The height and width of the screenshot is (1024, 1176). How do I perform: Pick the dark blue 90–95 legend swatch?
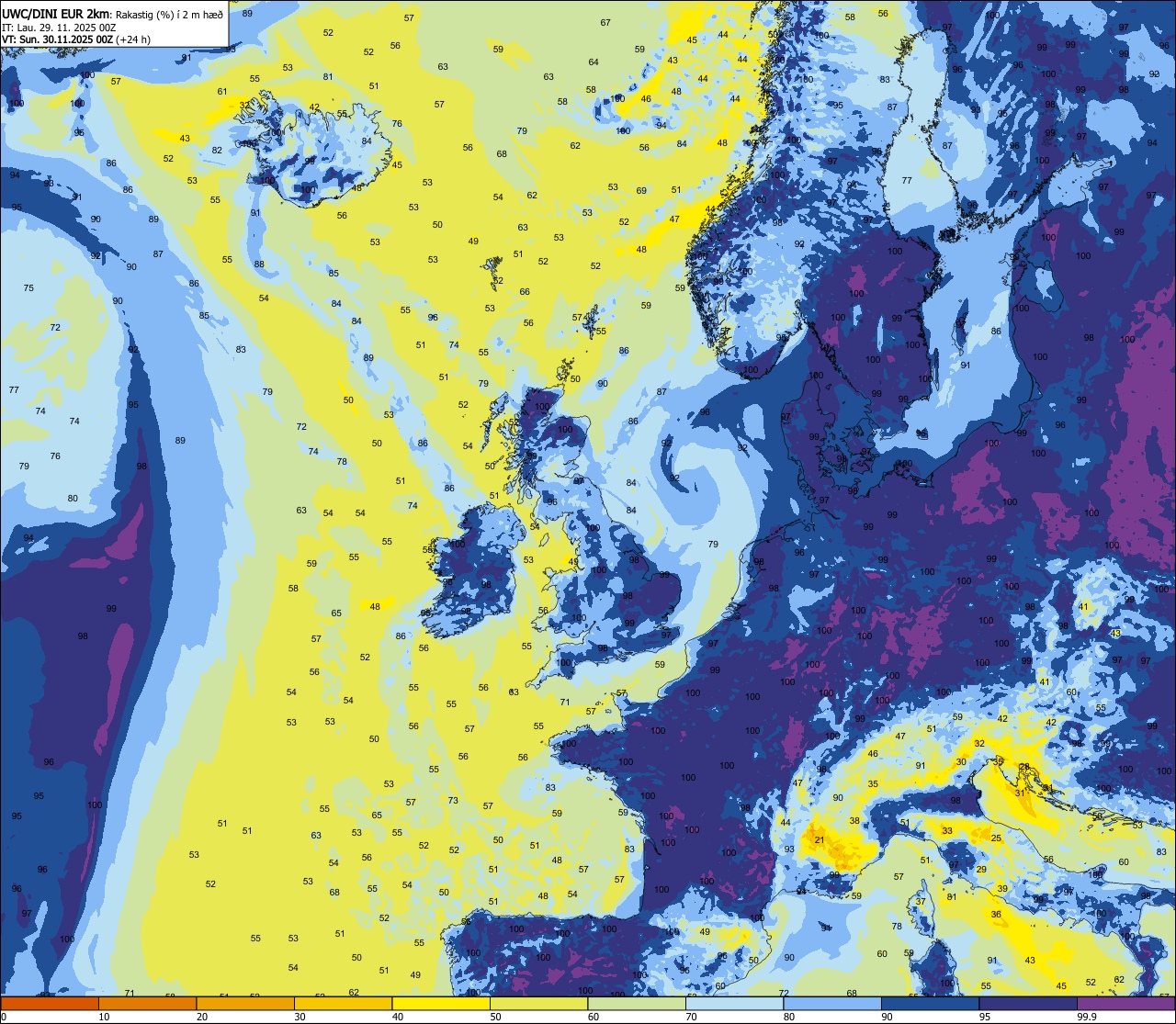930,1003
